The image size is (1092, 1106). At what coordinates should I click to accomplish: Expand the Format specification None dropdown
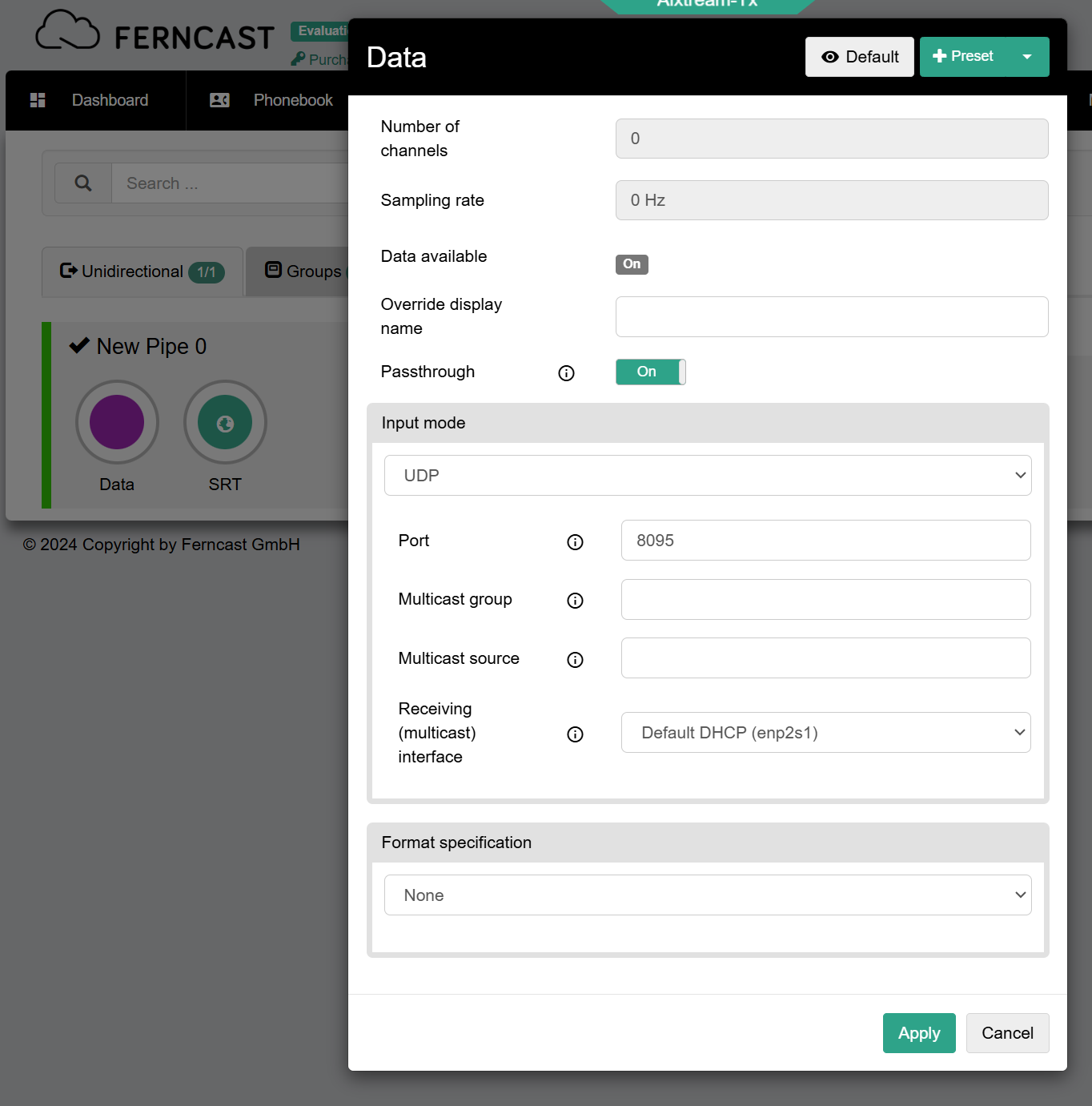pos(708,895)
